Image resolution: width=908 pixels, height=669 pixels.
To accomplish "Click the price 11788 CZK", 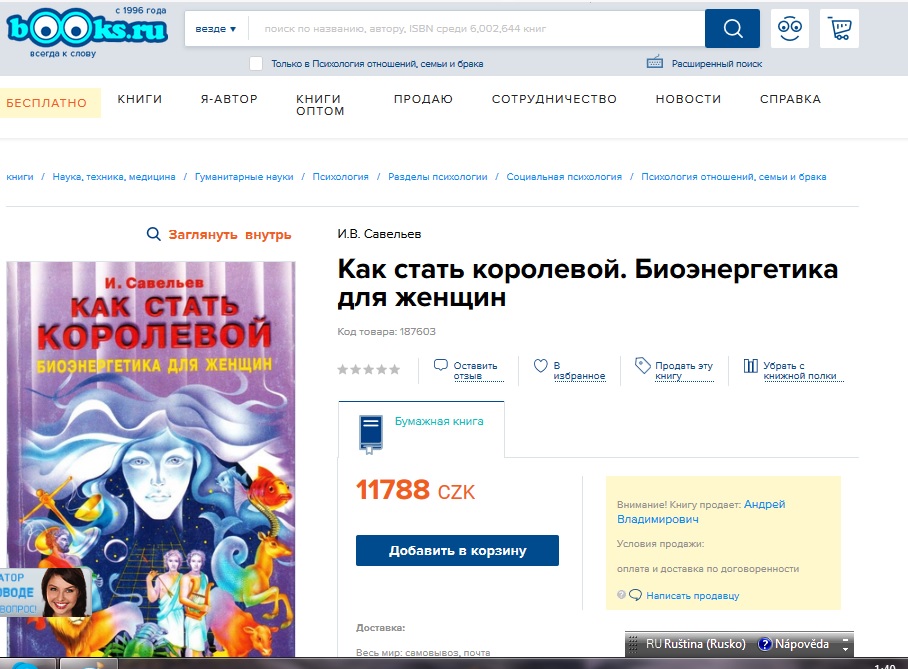I will click(x=415, y=491).
